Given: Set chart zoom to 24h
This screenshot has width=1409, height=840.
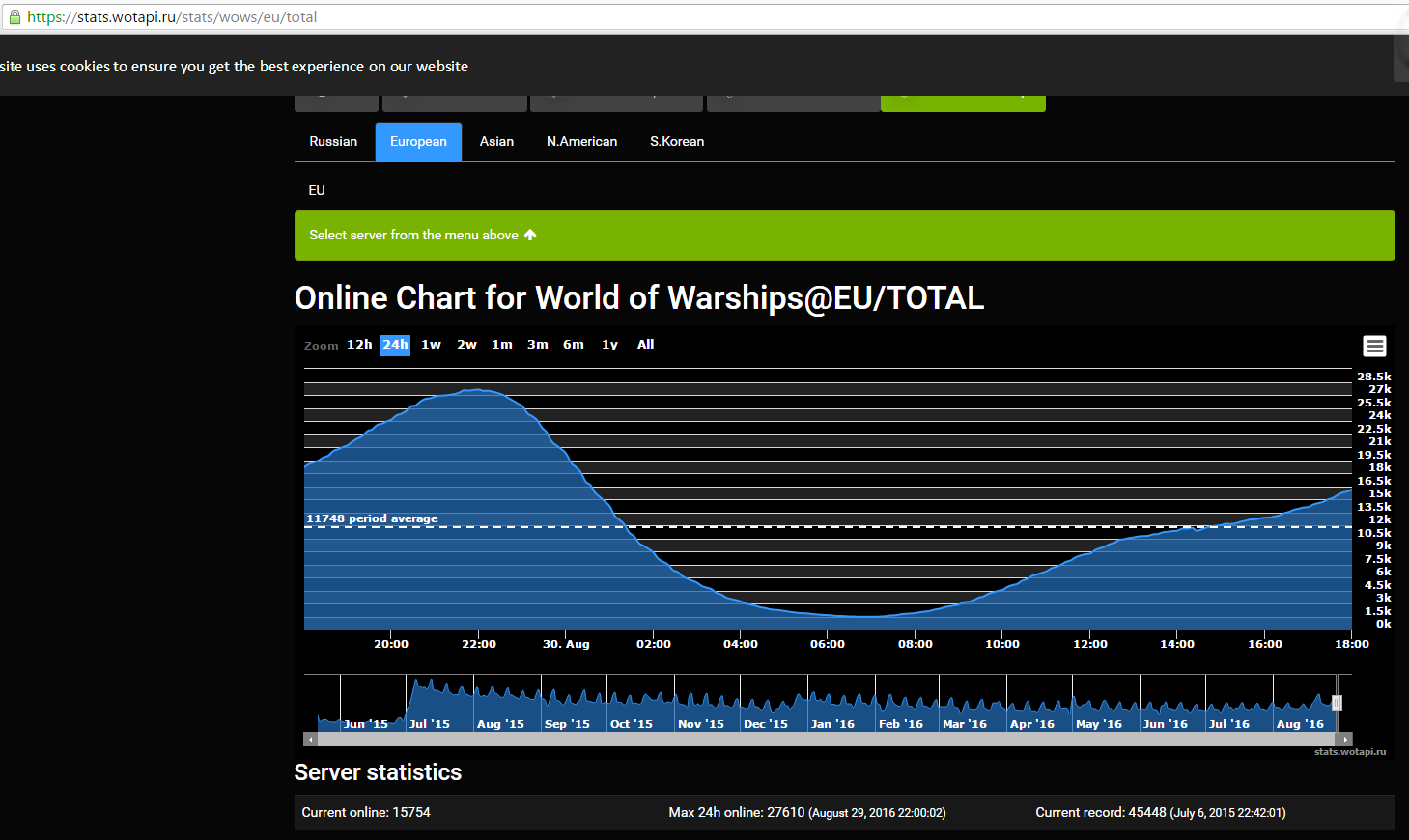Looking at the screenshot, I should pyautogui.click(x=395, y=345).
